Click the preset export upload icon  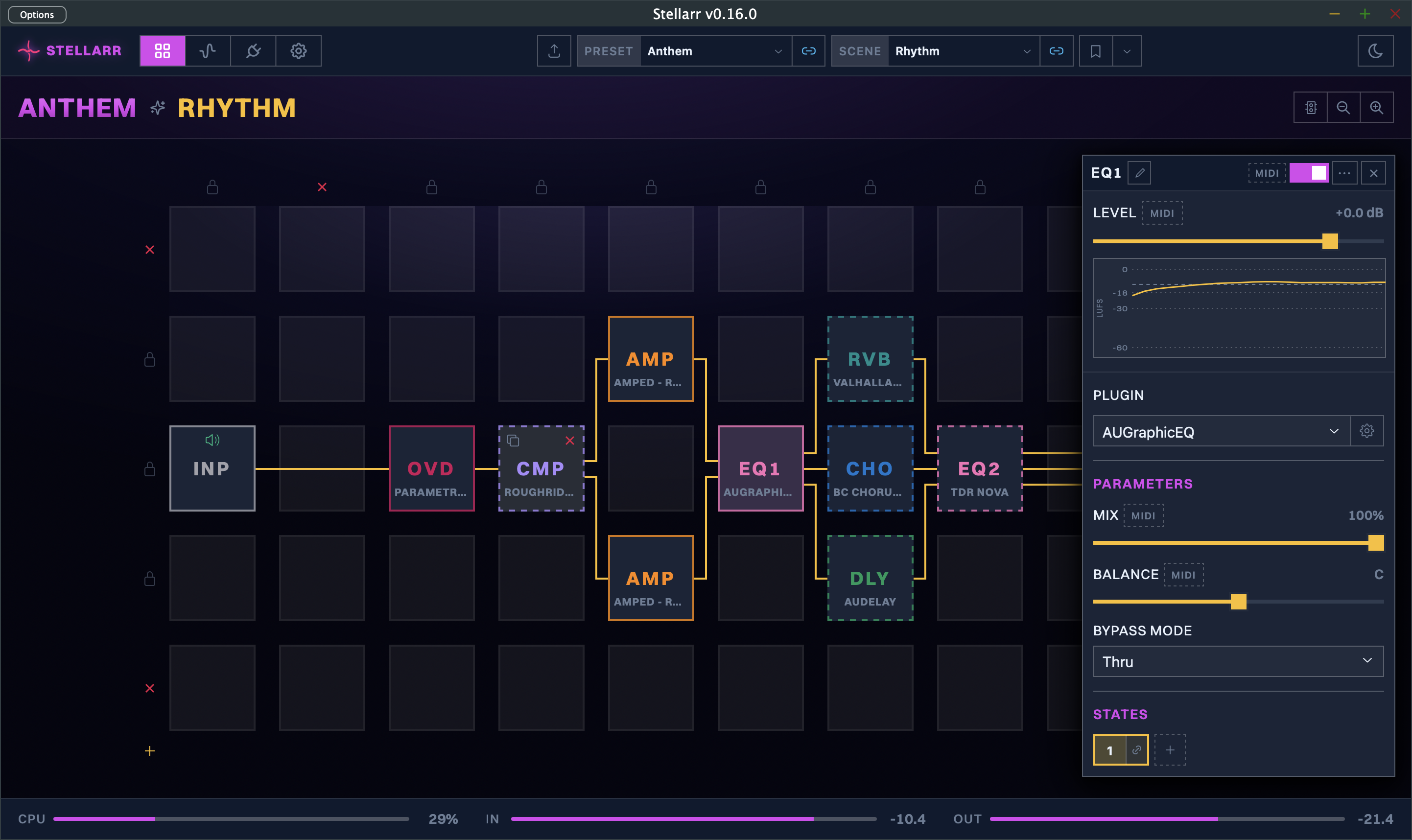554,51
